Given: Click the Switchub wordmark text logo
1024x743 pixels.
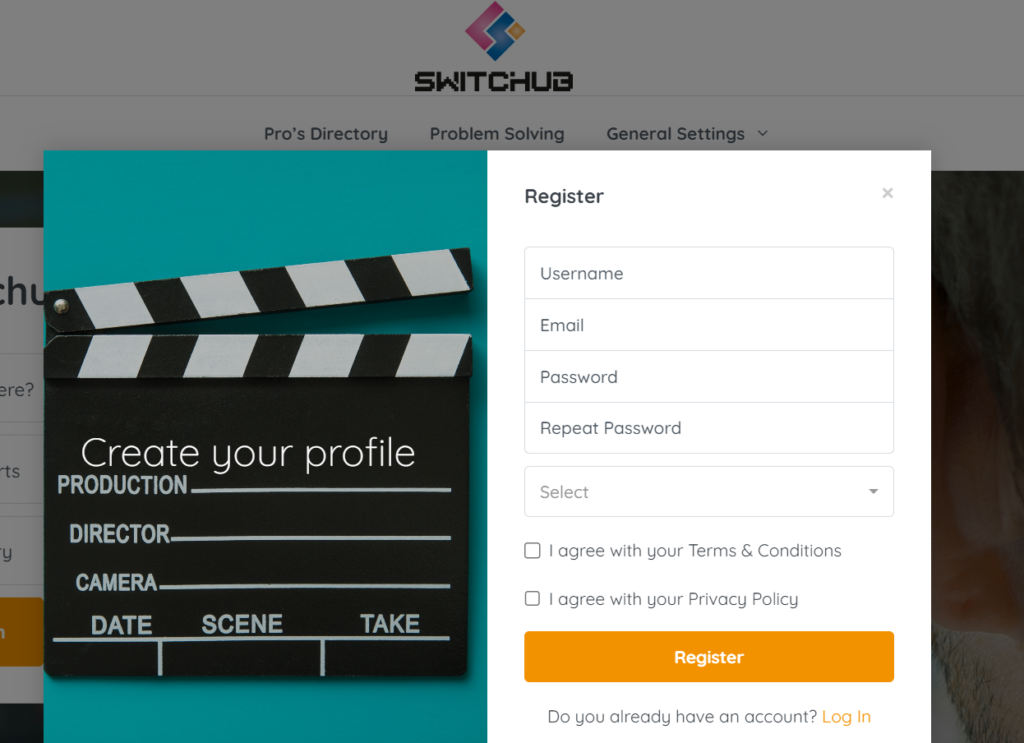Looking at the screenshot, I should pos(494,82).
